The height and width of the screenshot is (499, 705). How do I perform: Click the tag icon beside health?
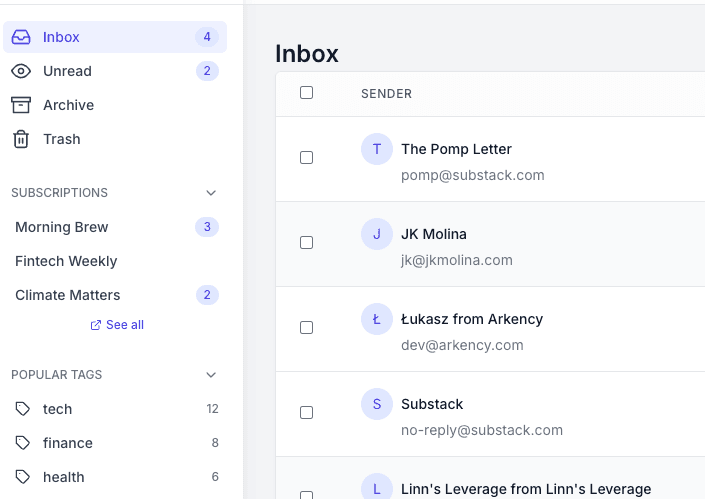click(x=22, y=477)
